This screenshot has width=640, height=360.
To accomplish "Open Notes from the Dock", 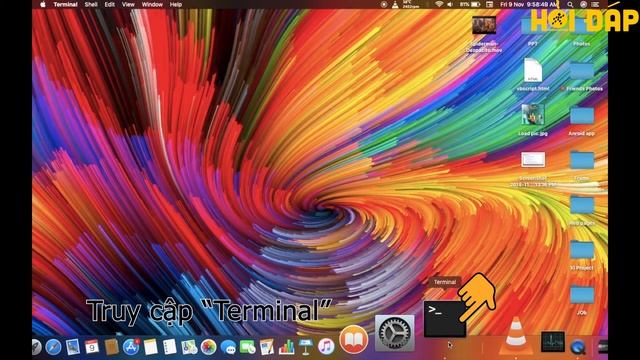I will tap(150, 347).
